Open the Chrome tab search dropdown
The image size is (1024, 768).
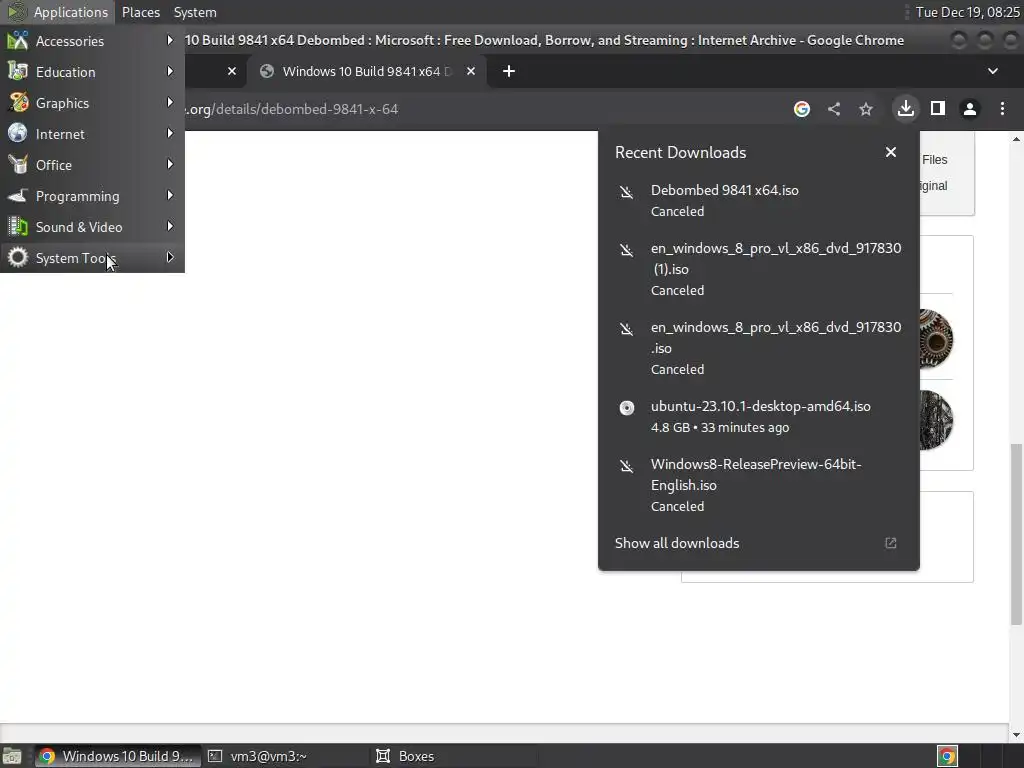993,71
